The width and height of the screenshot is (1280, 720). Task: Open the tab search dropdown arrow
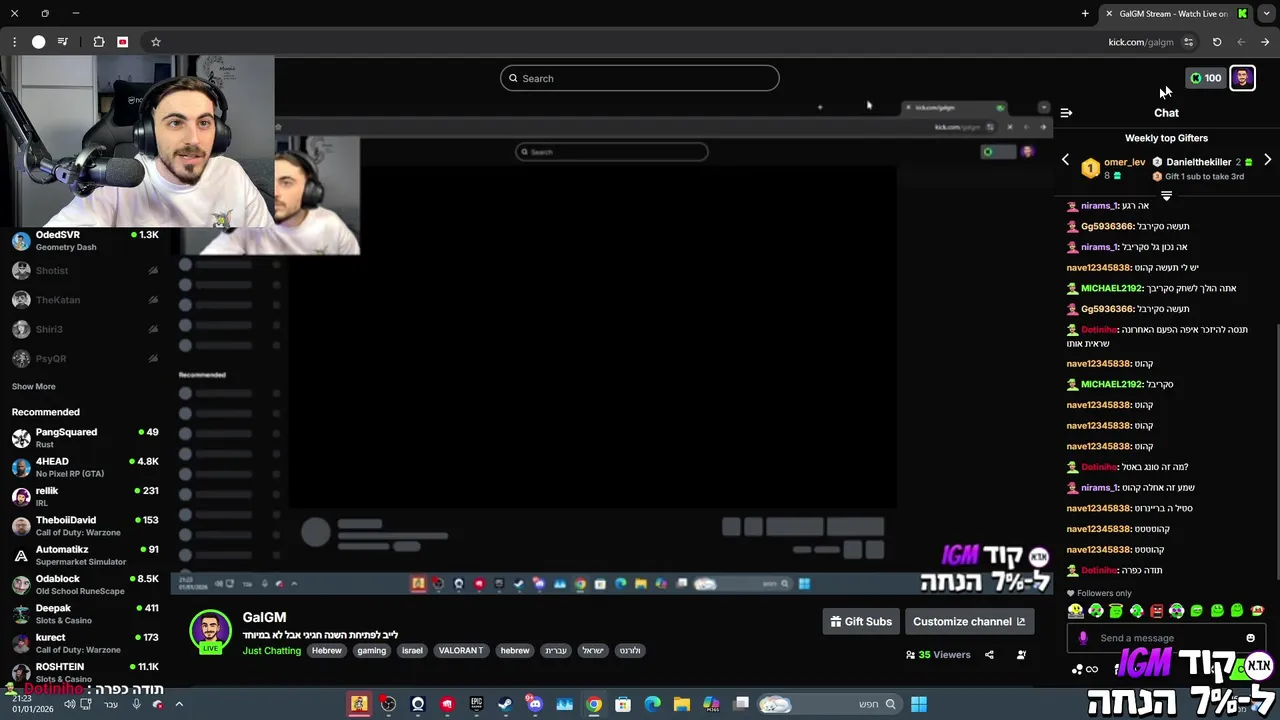(x=1266, y=13)
